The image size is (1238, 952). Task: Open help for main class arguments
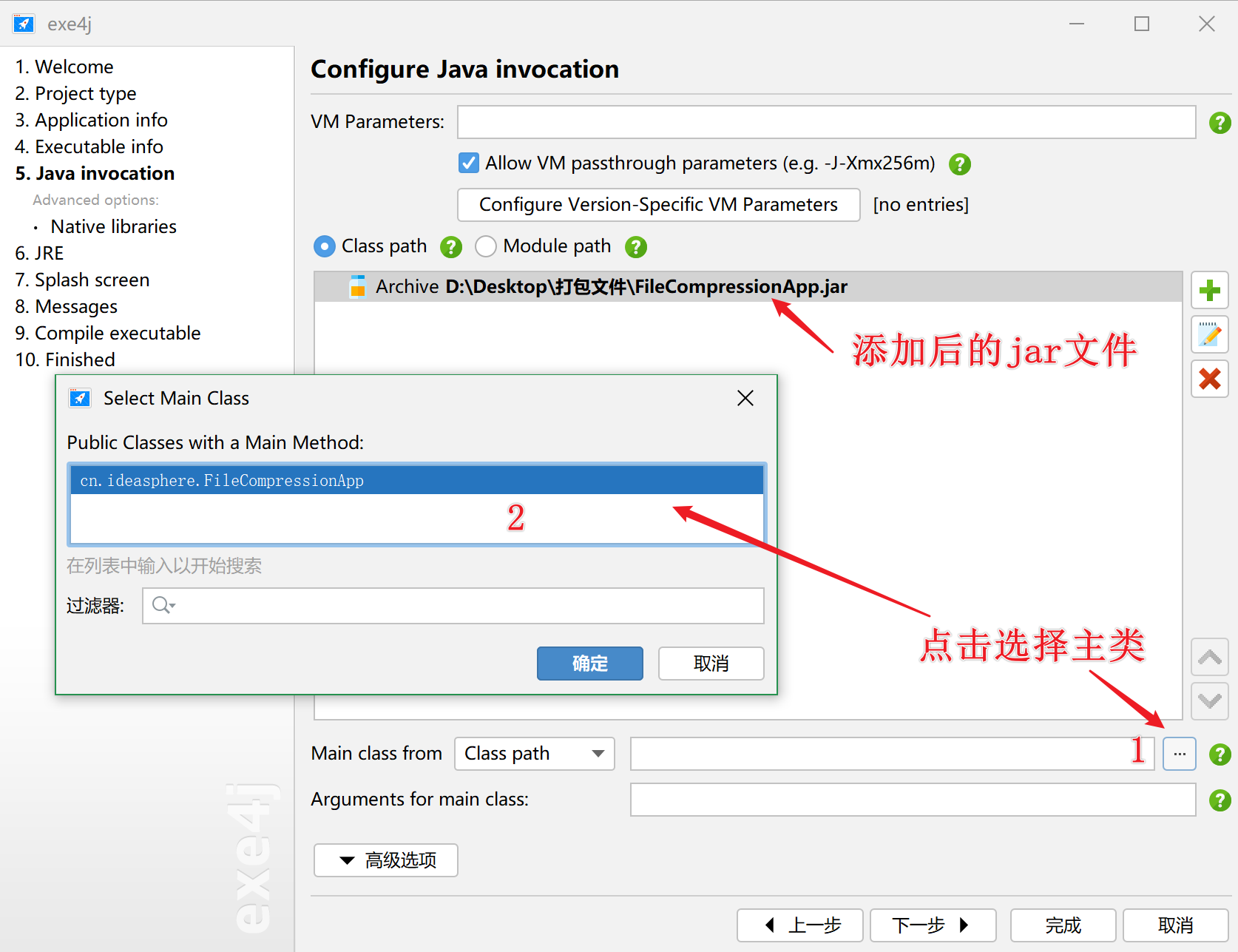[1220, 800]
